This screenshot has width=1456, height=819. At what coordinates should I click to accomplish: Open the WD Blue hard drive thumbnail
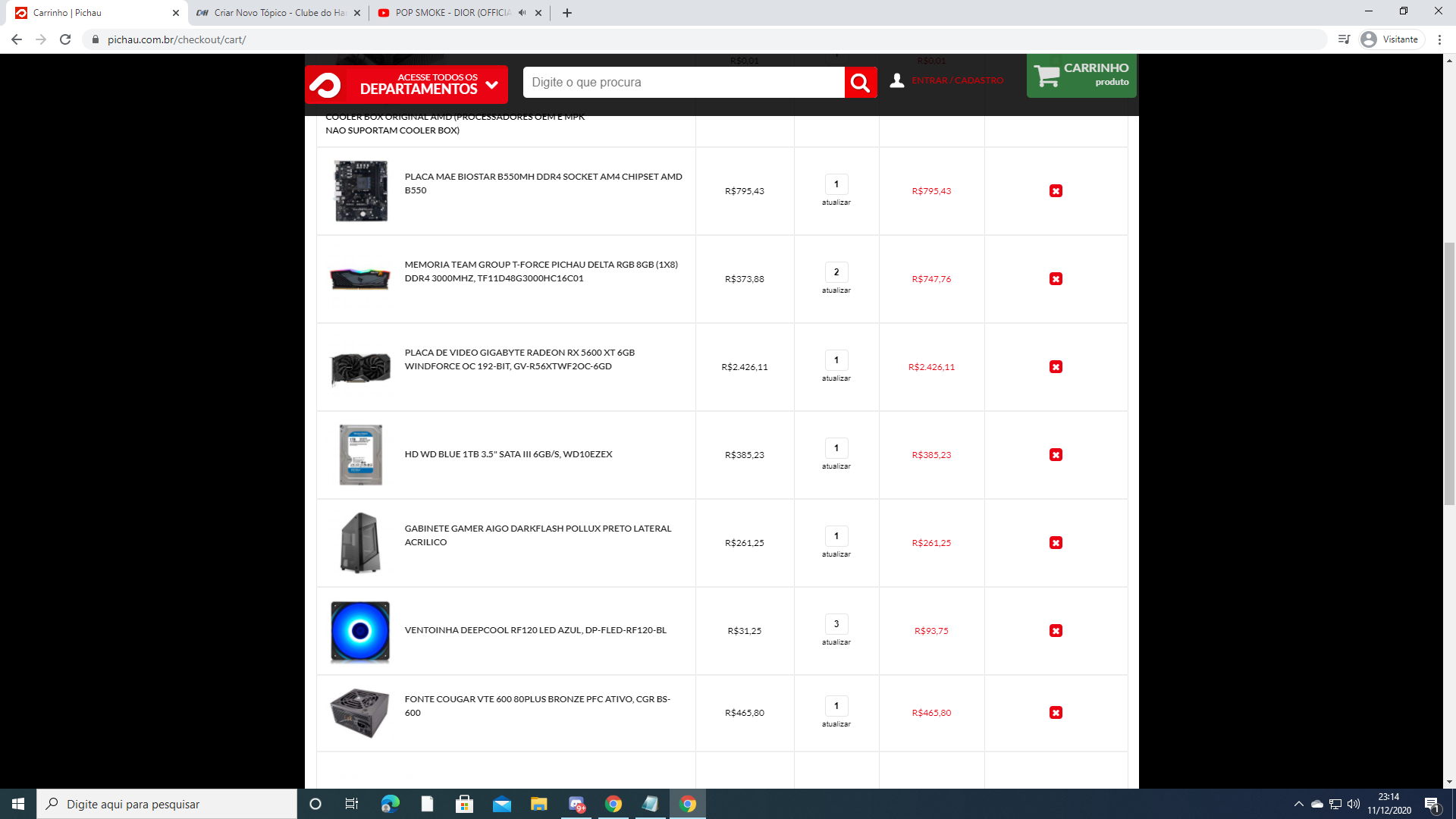coord(361,455)
